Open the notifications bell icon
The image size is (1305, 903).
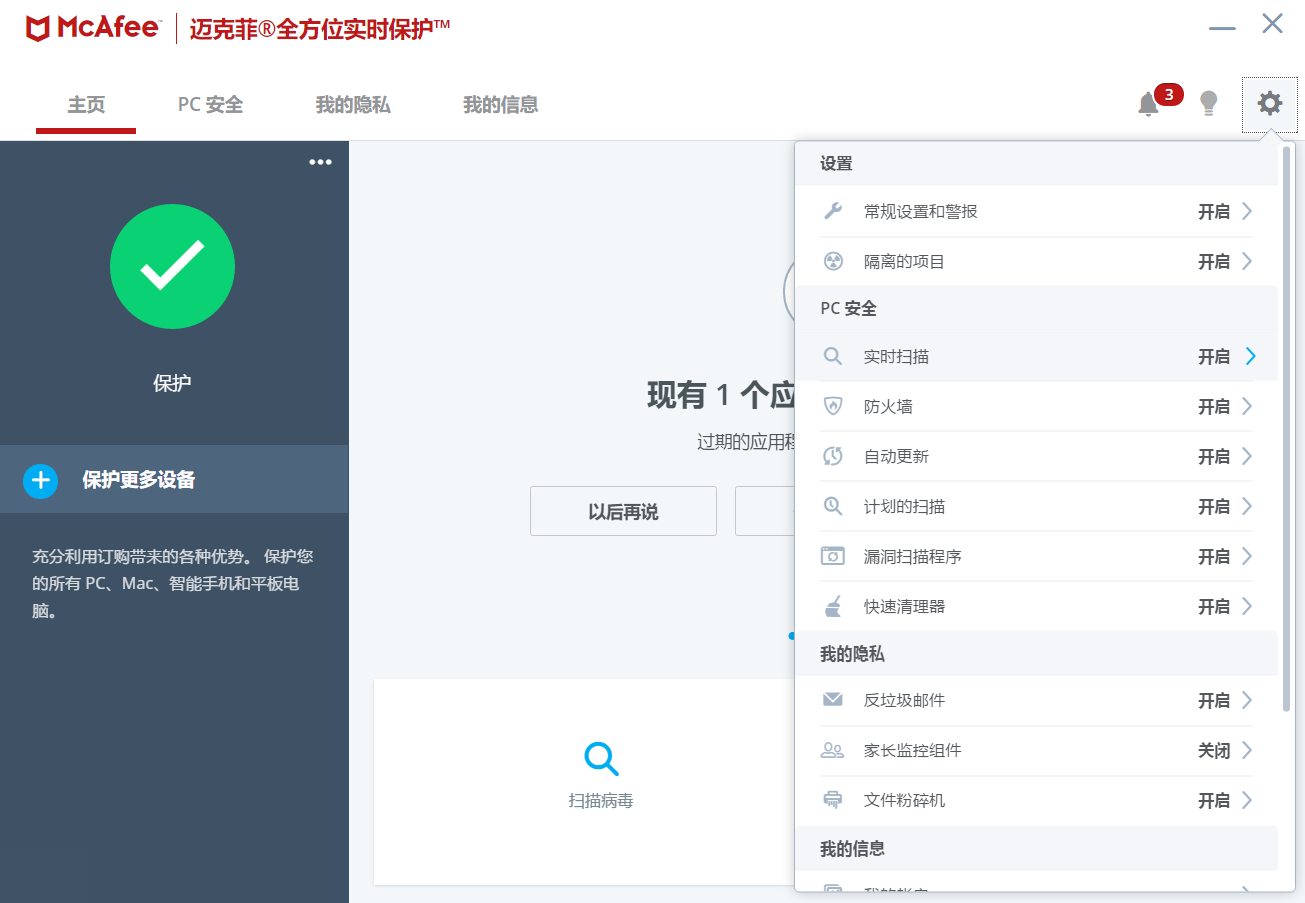point(1148,104)
